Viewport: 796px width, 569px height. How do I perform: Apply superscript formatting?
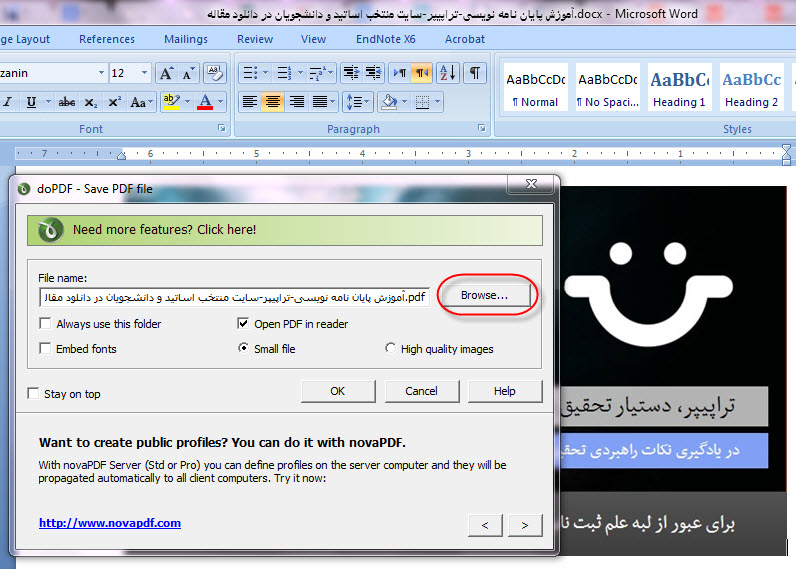[114, 102]
